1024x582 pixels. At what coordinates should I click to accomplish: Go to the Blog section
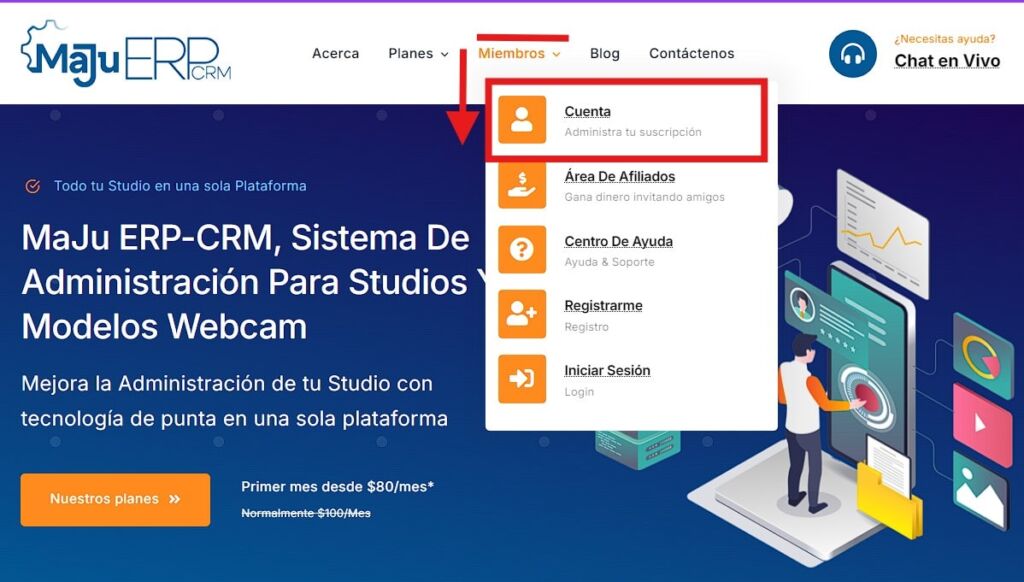coord(604,54)
